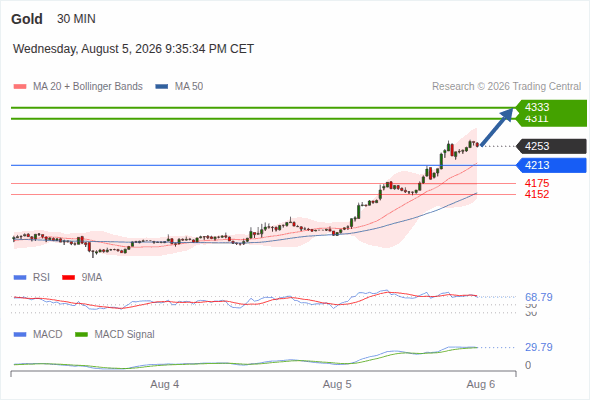Image resolution: width=590 pixels, height=400 pixels.
Task: Select the blue 4213 pivot price tag
Action: point(552,165)
